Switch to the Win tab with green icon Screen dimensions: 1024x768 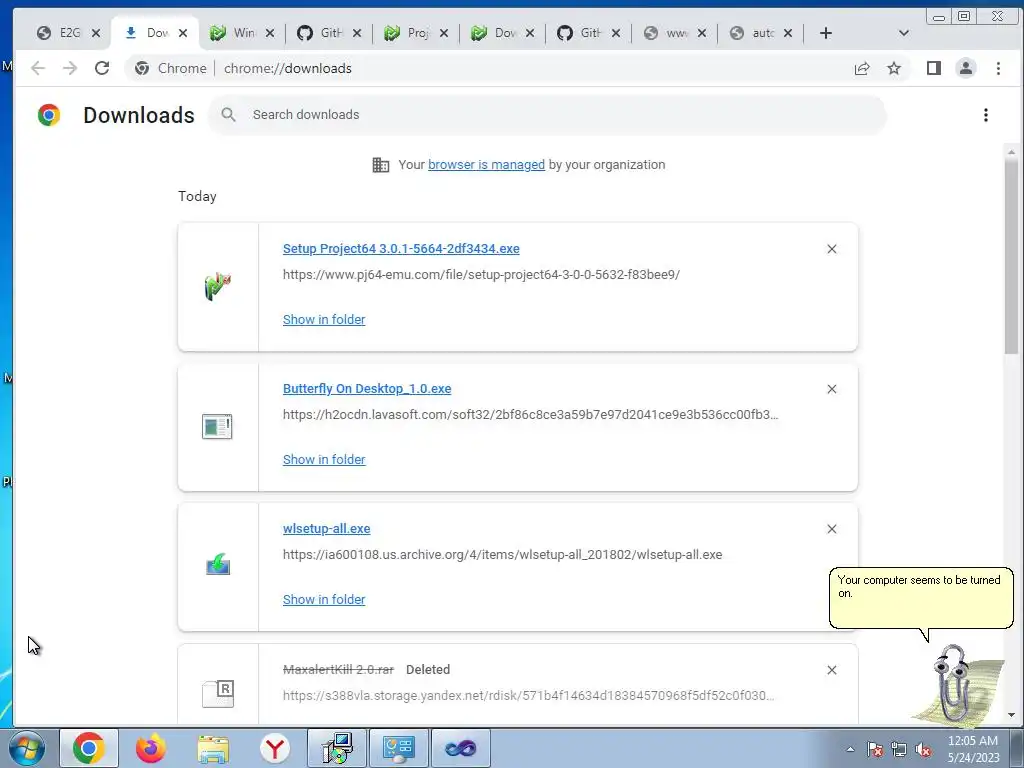[x=243, y=33]
